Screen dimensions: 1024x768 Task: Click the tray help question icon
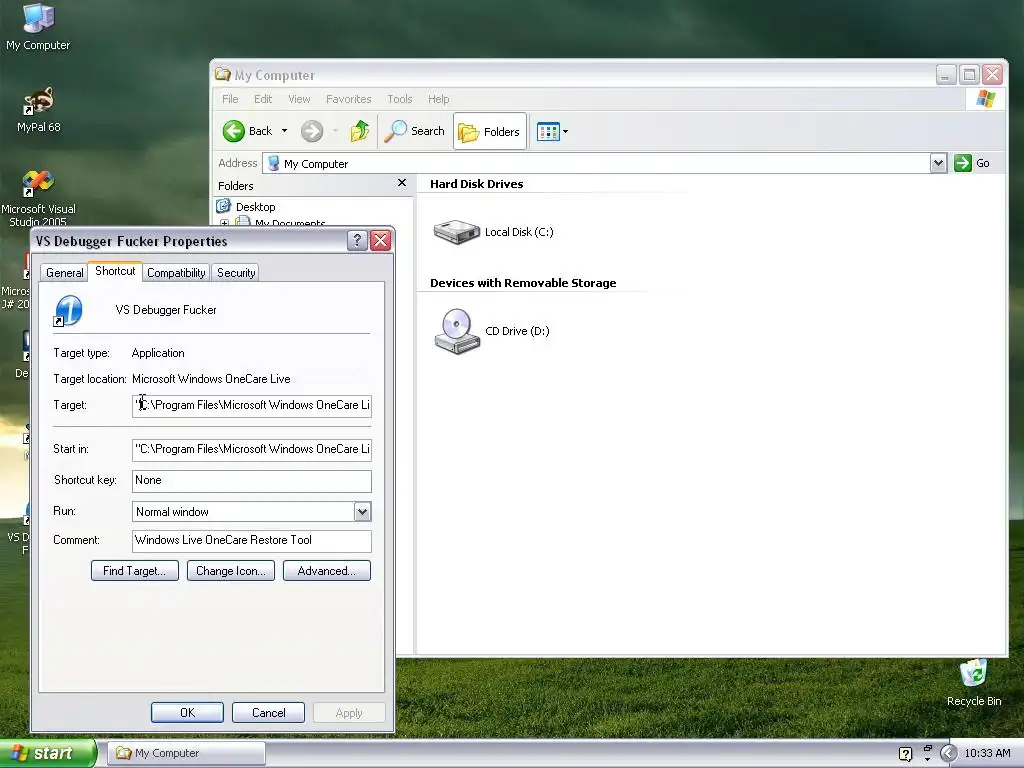pyautogui.click(x=905, y=754)
